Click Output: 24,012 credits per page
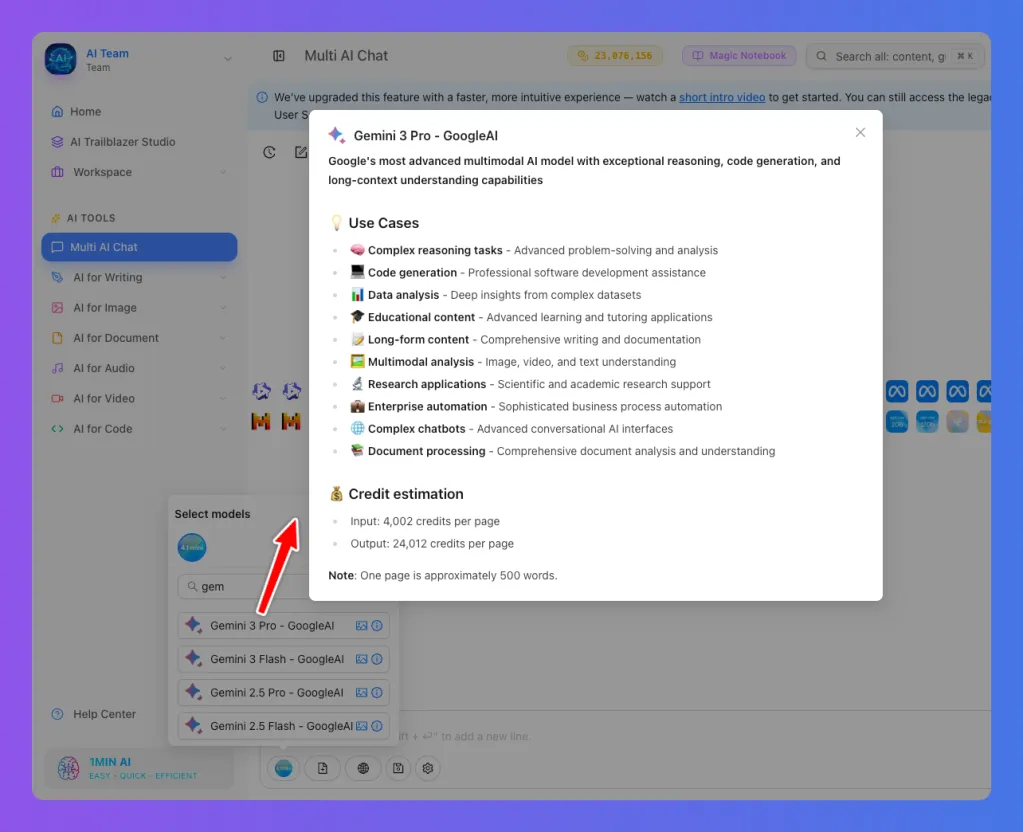Viewport: 1023px width, 832px height. coord(432,544)
